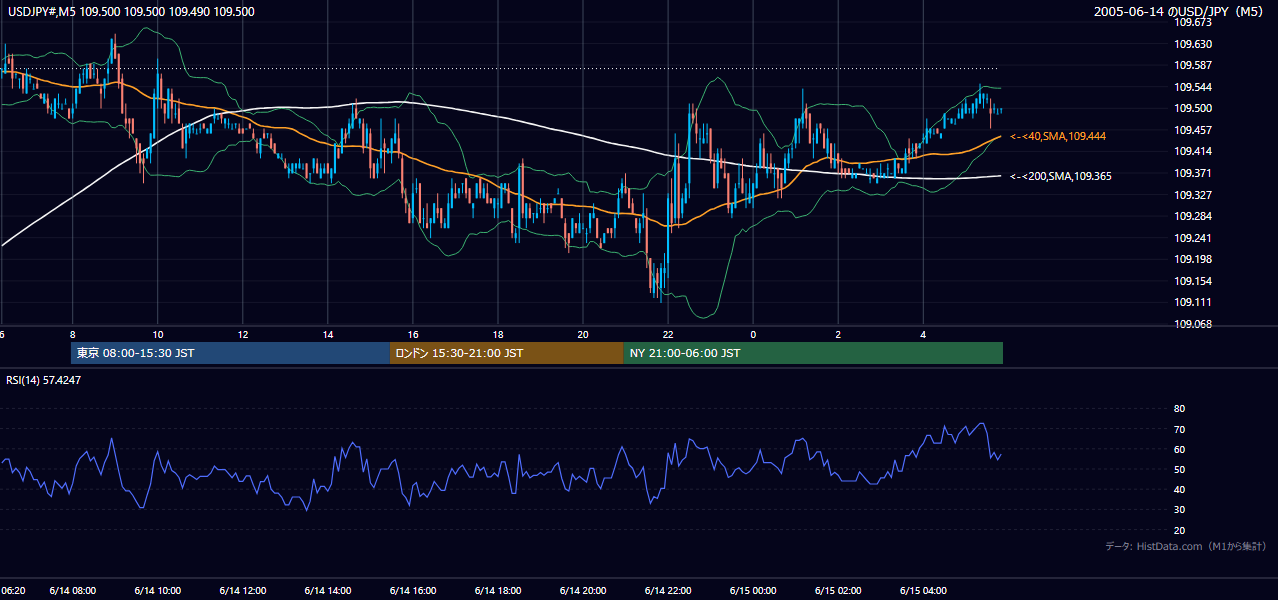Click hour tick 14 below the chart
The width and height of the screenshot is (1278, 600).
click(327, 334)
